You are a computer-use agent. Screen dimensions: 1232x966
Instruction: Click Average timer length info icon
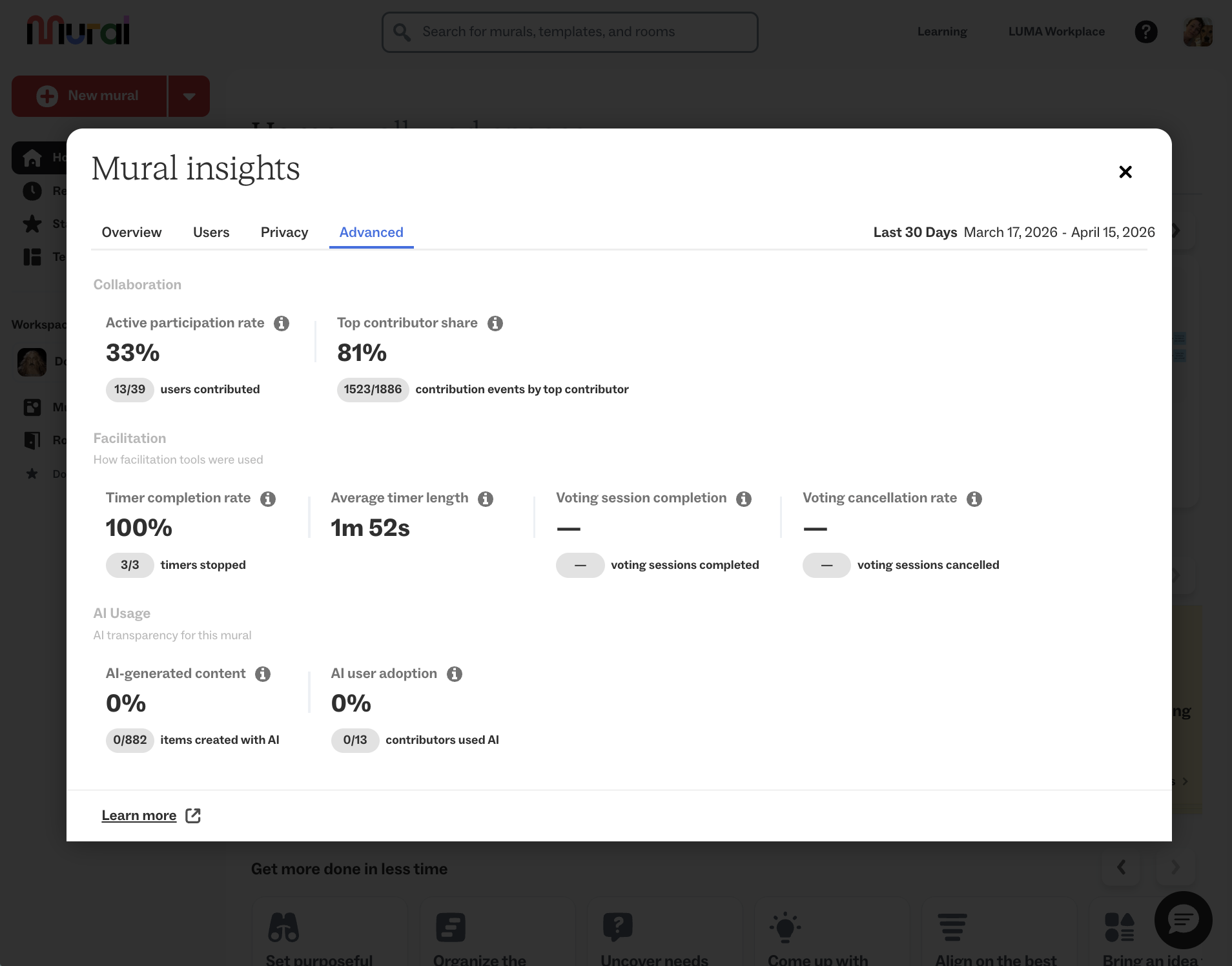pyautogui.click(x=486, y=499)
